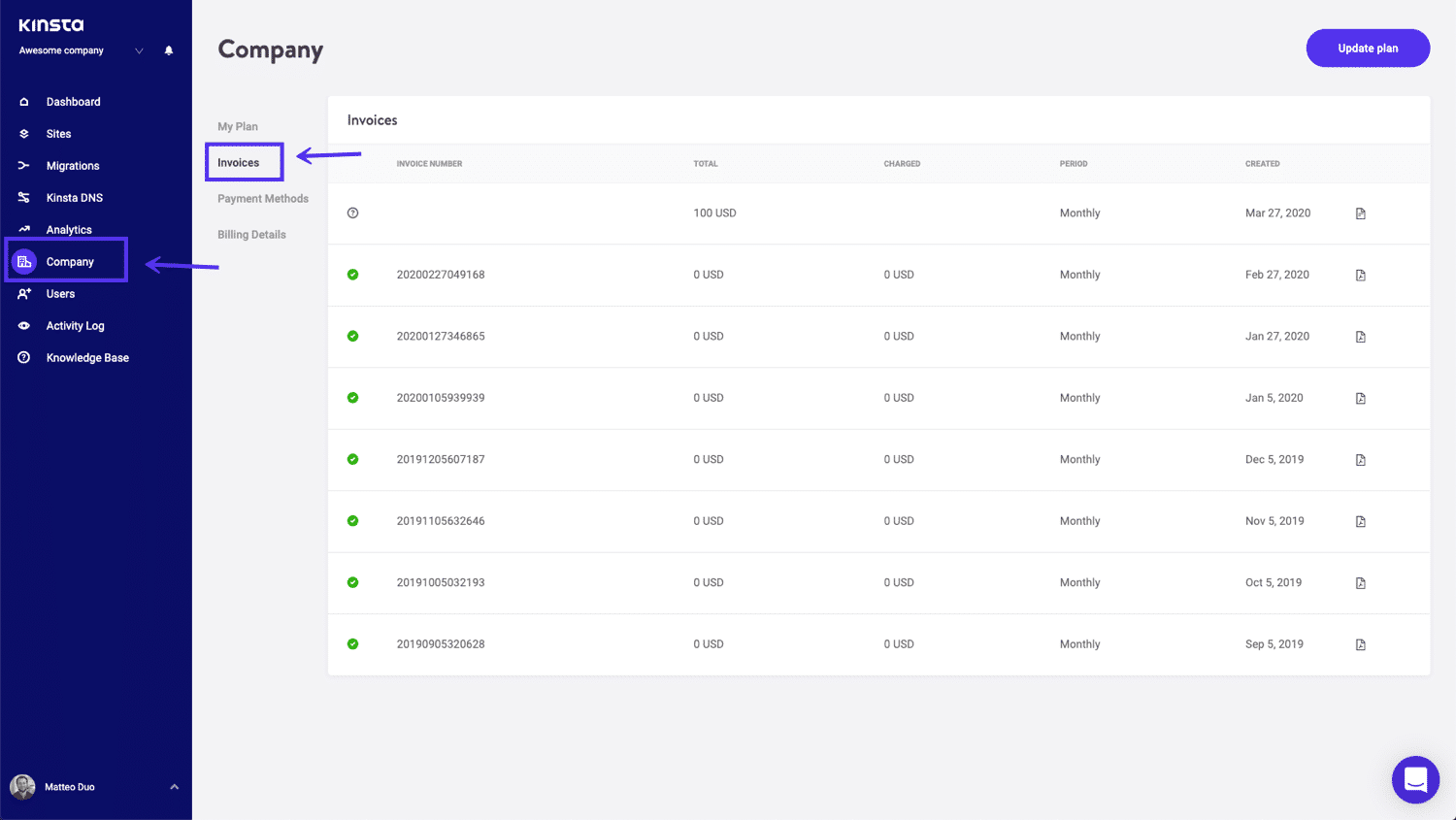Open the chat support widget
This screenshot has height=820, width=1456.
point(1415,779)
